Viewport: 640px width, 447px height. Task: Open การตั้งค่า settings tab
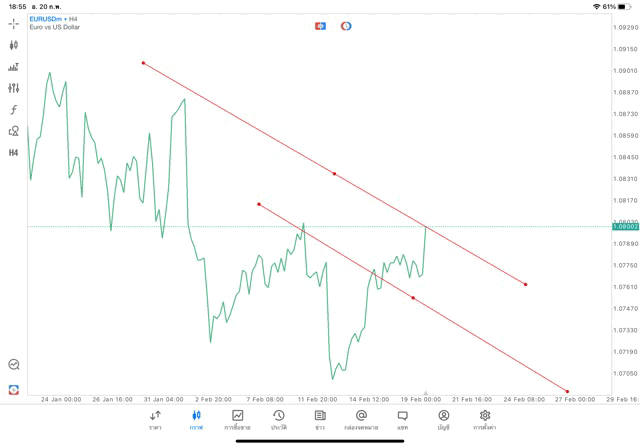tap(485, 419)
